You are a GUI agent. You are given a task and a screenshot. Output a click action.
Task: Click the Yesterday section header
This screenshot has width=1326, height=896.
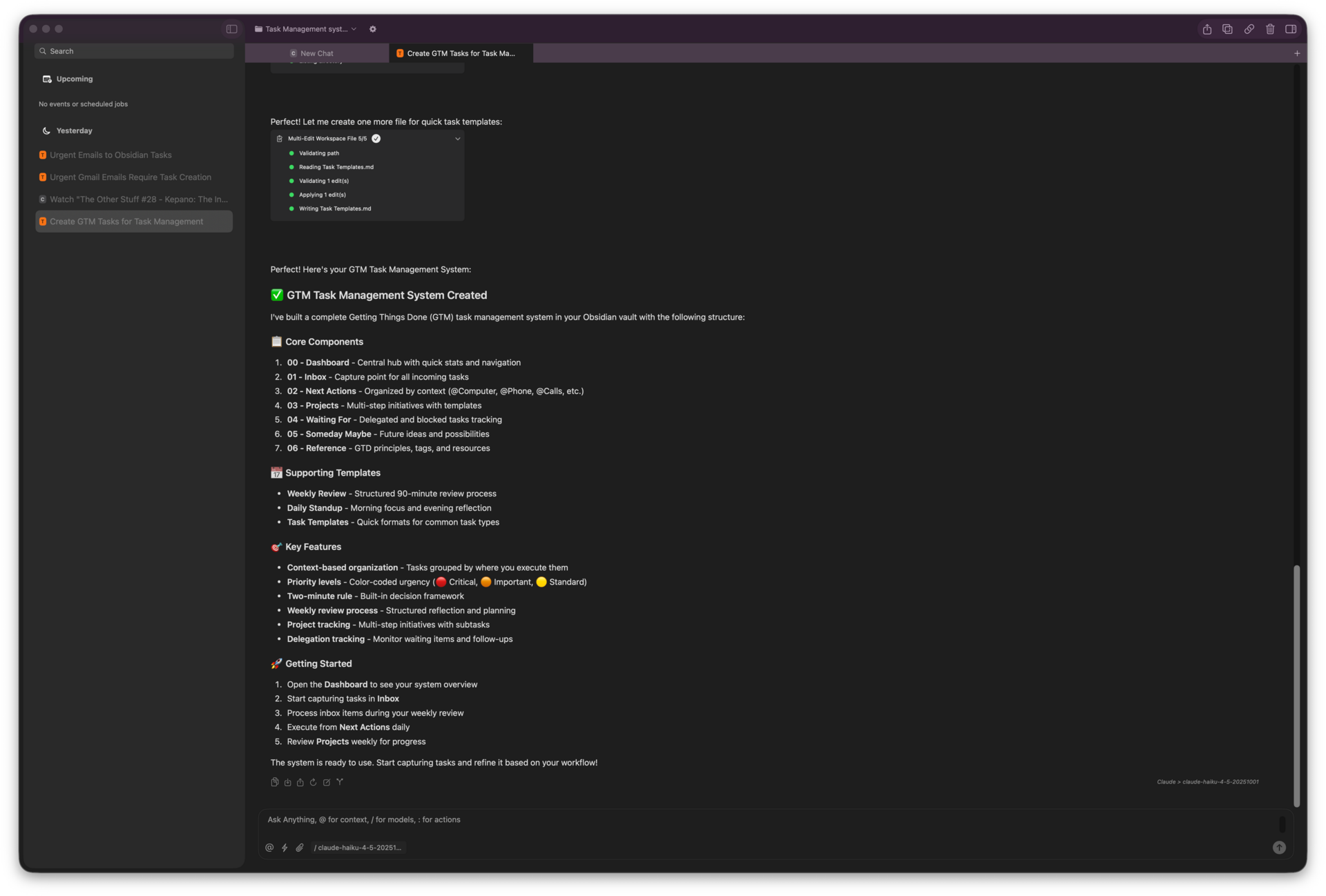tap(74, 131)
